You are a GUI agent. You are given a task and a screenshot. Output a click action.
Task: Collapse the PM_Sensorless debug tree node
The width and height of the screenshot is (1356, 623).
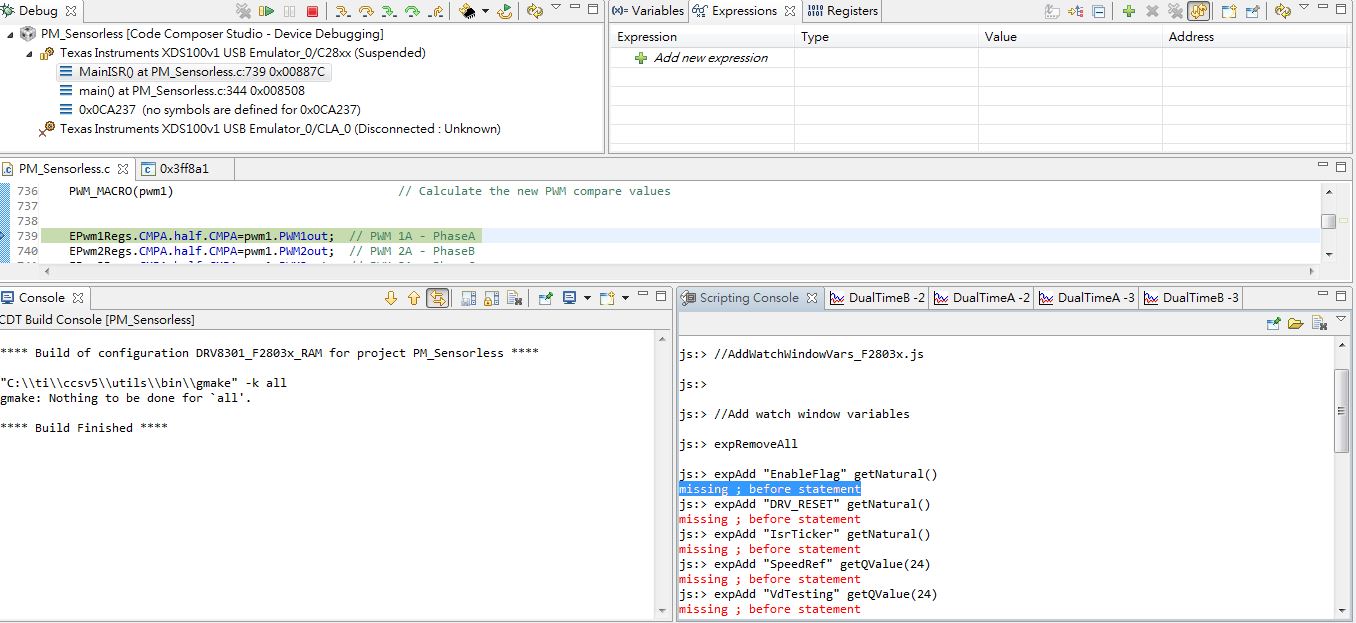click(x=10, y=34)
